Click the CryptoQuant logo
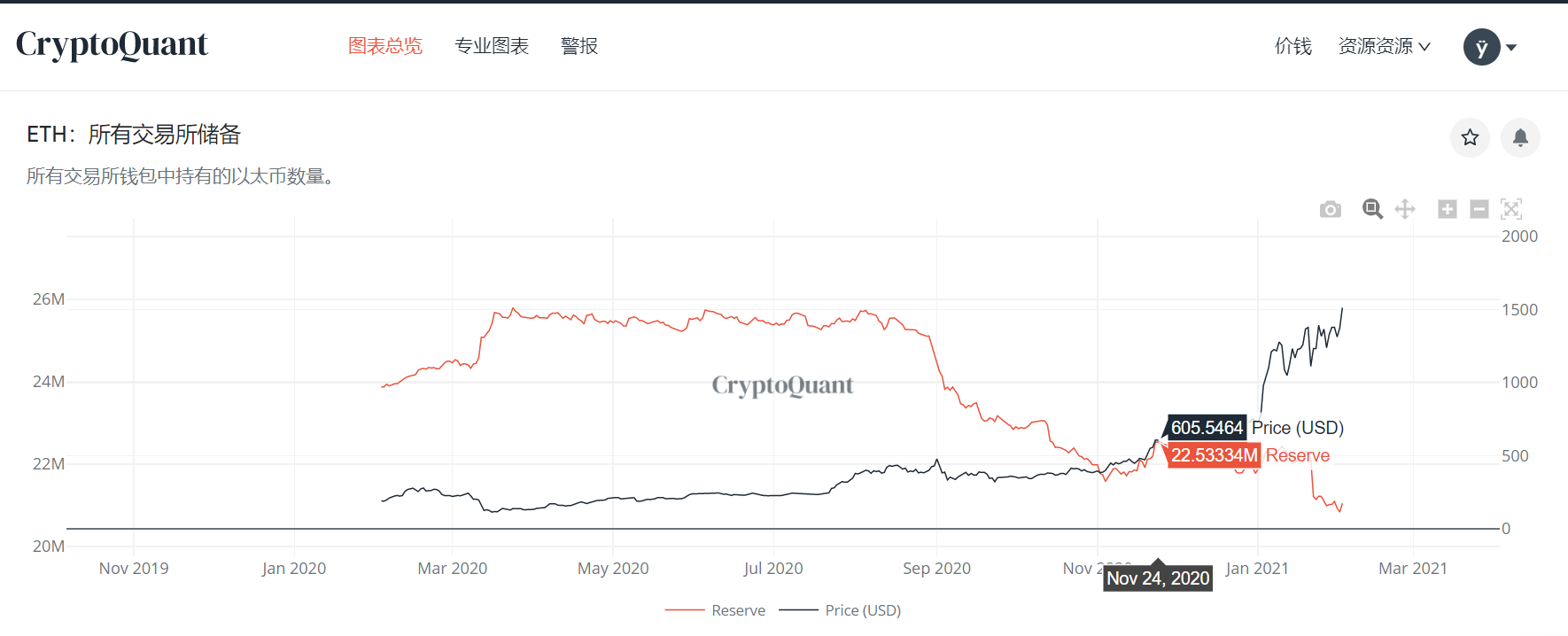The width and height of the screenshot is (1568, 636). tap(111, 44)
